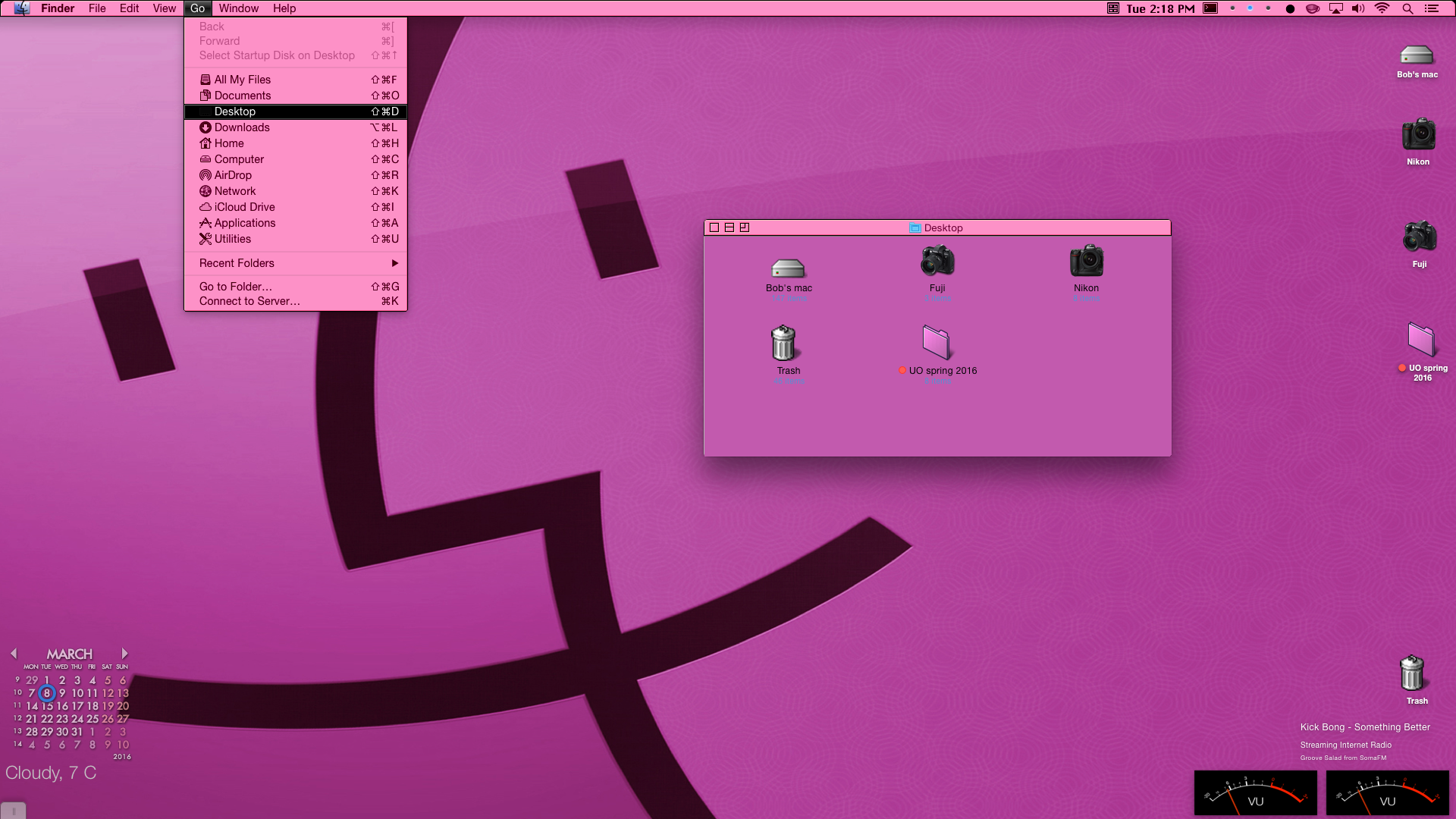Click the split-square button in Desktop window title bar
The height and width of the screenshot is (819, 1456).
(x=730, y=227)
